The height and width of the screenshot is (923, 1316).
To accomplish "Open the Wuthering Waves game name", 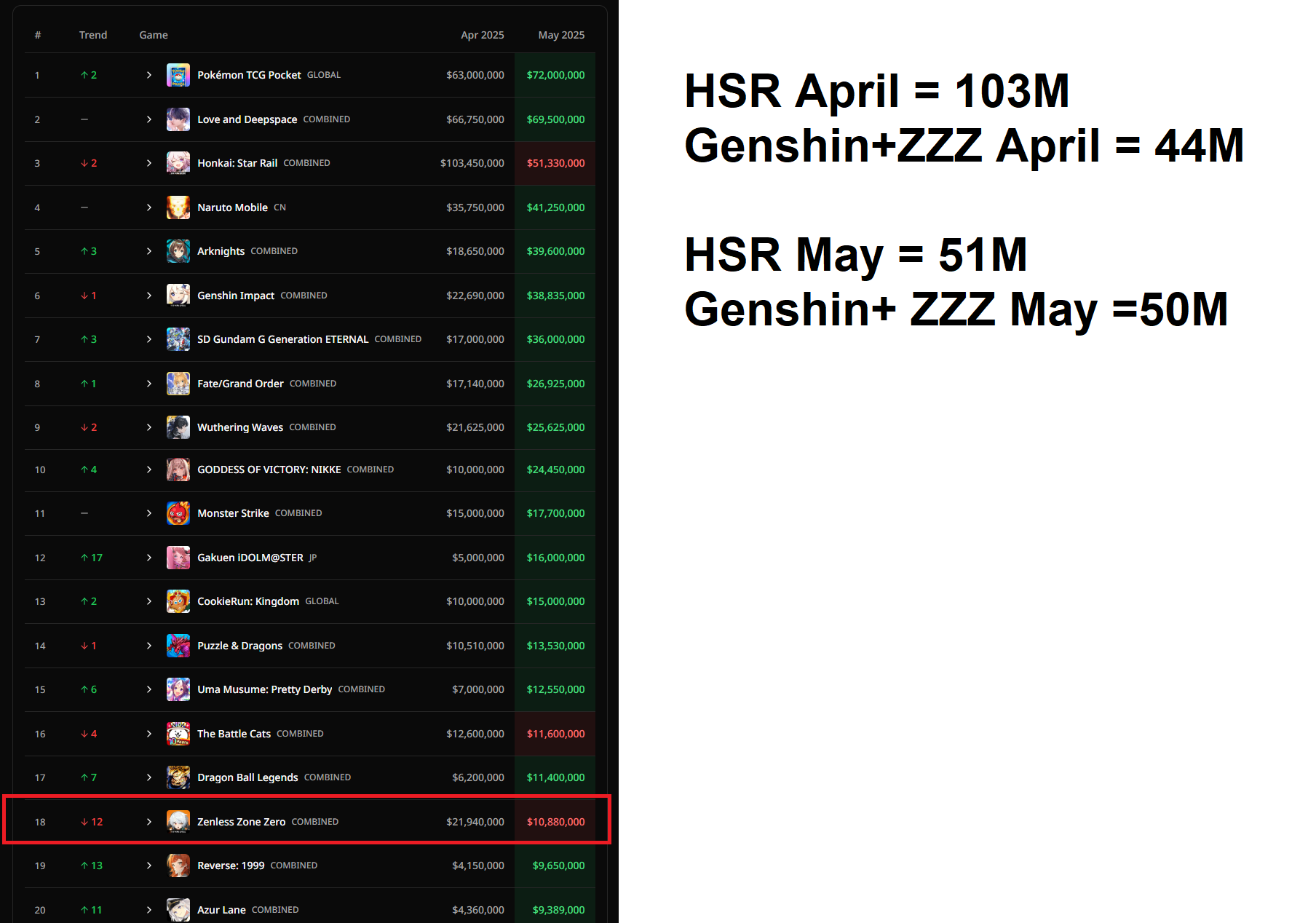I will coord(240,427).
